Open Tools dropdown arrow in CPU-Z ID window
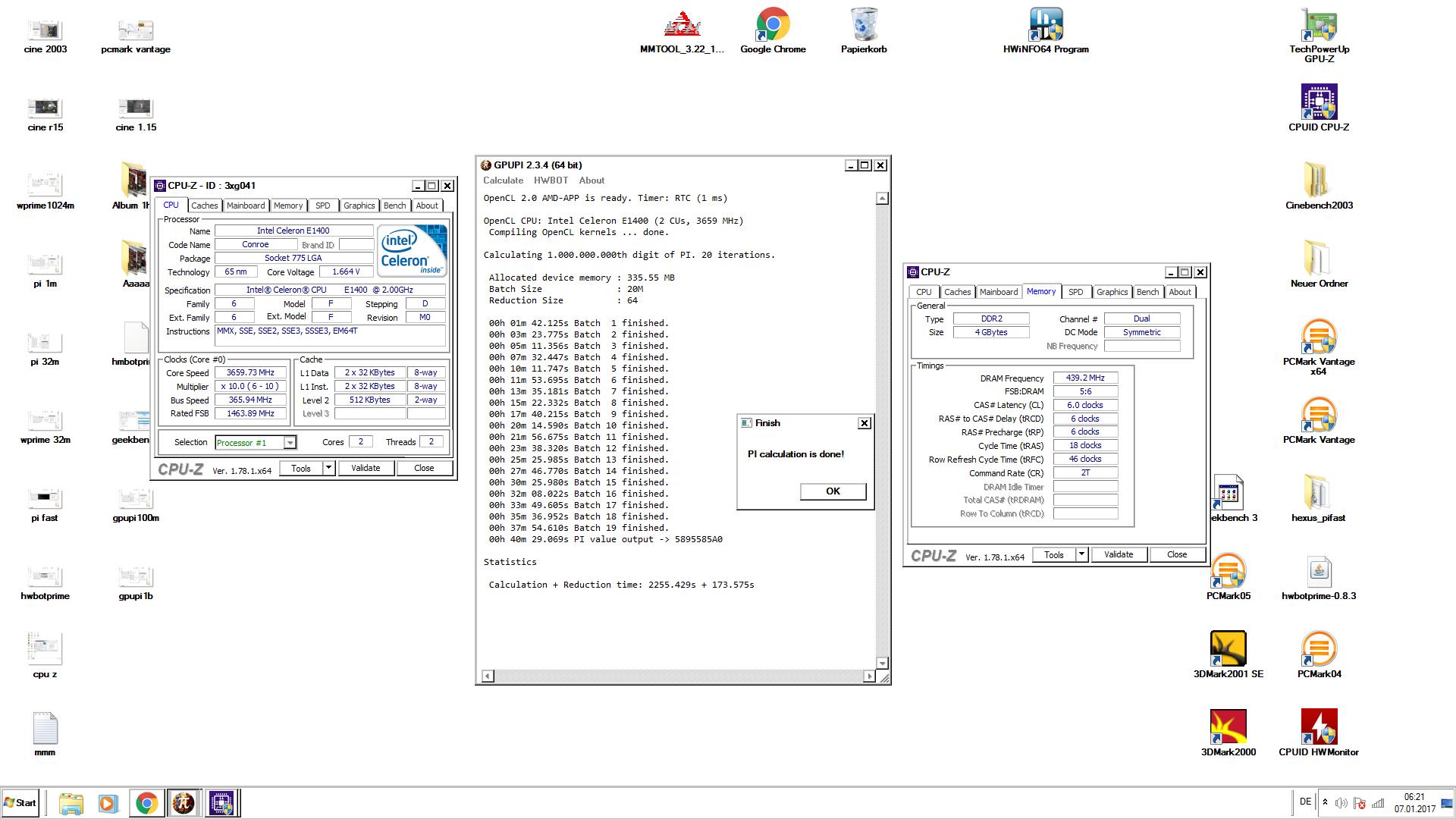 tap(328, 468)
